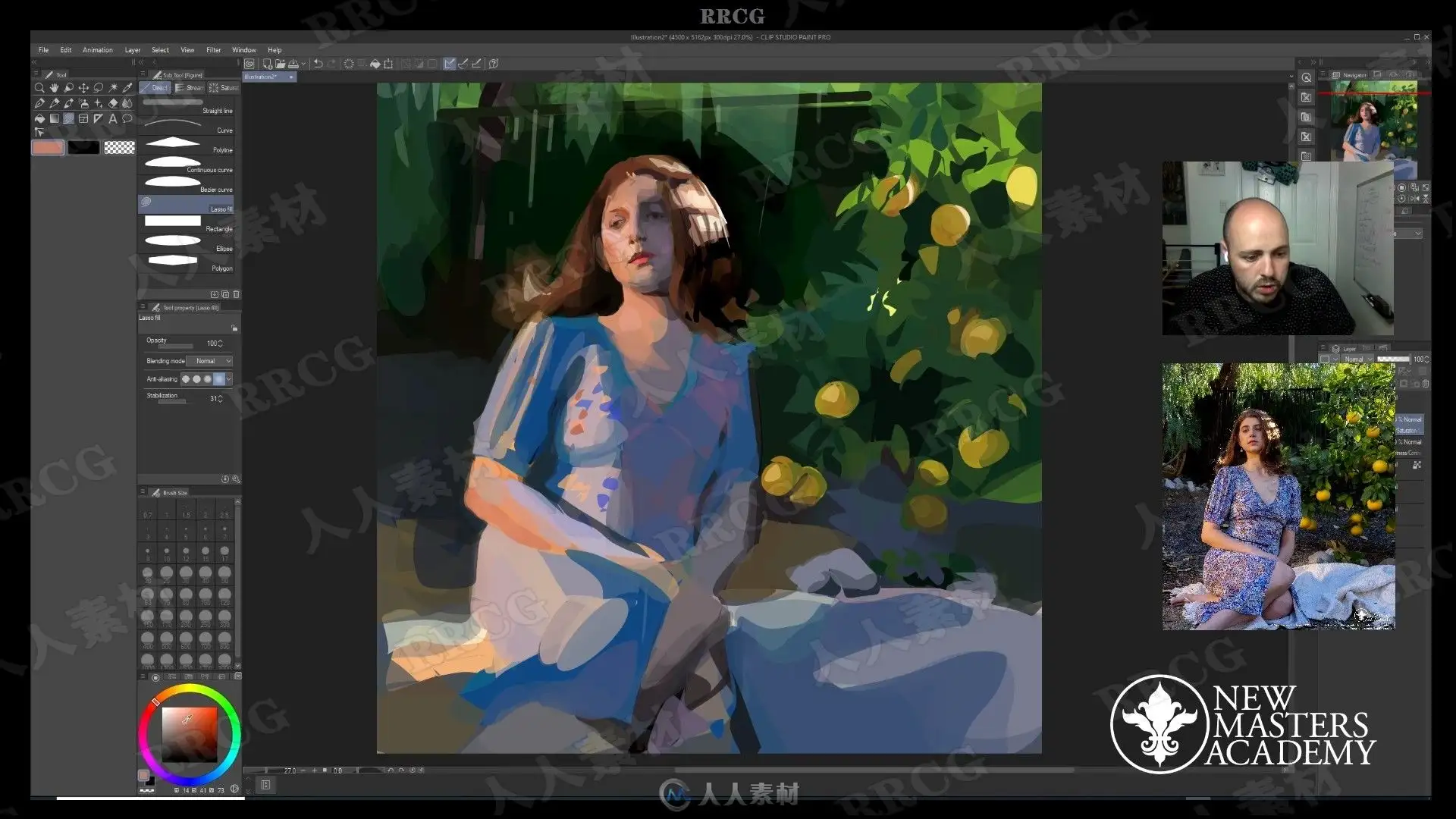Screen dimensions: 1456x819
Task: Choose the third anti-aliasing level circle
Action: pyautogui.click(x=208, y=379)
